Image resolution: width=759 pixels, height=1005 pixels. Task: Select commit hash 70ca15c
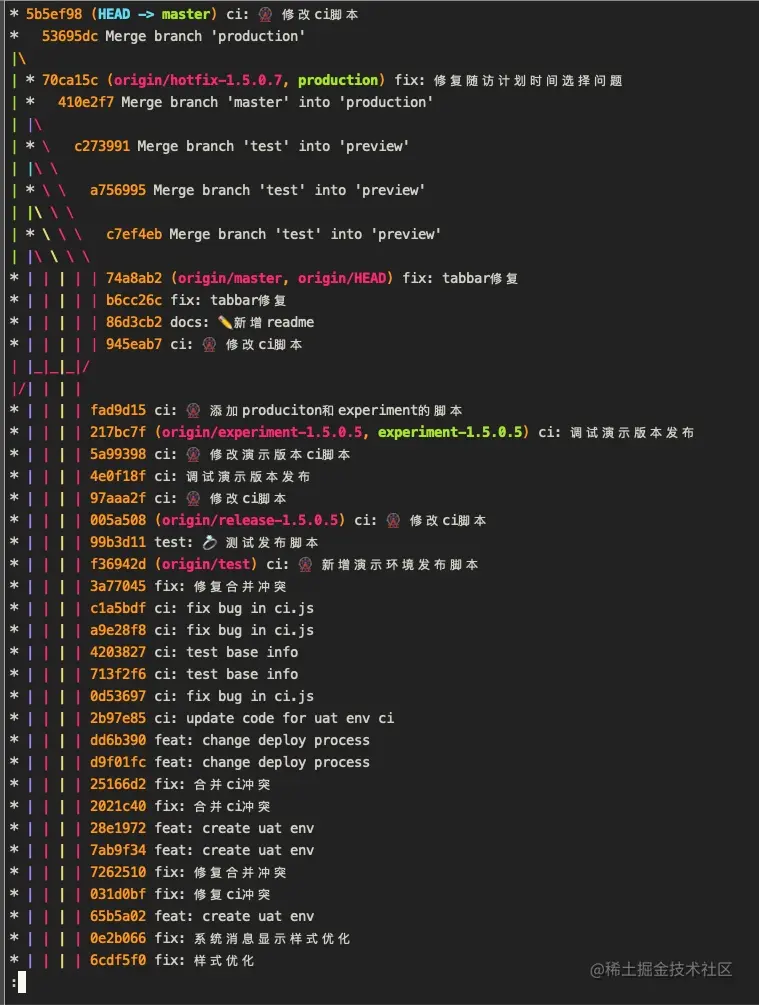(x=70, y=80)
